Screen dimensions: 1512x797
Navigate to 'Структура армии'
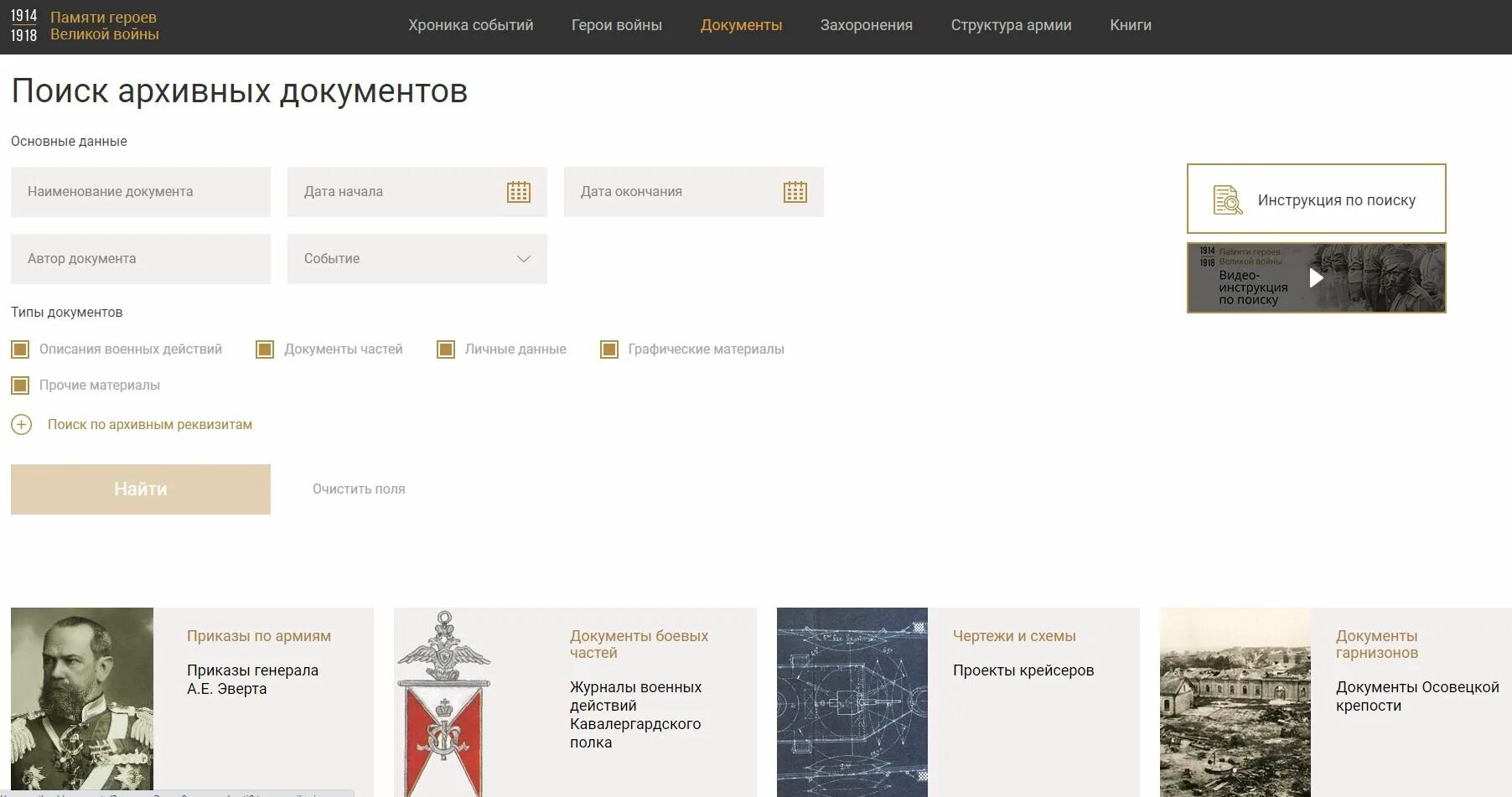pyautogui.click(x=1012, y=25)
